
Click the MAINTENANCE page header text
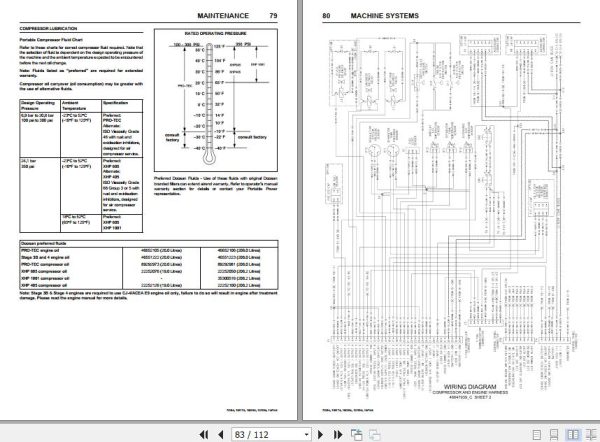point(223,16)
